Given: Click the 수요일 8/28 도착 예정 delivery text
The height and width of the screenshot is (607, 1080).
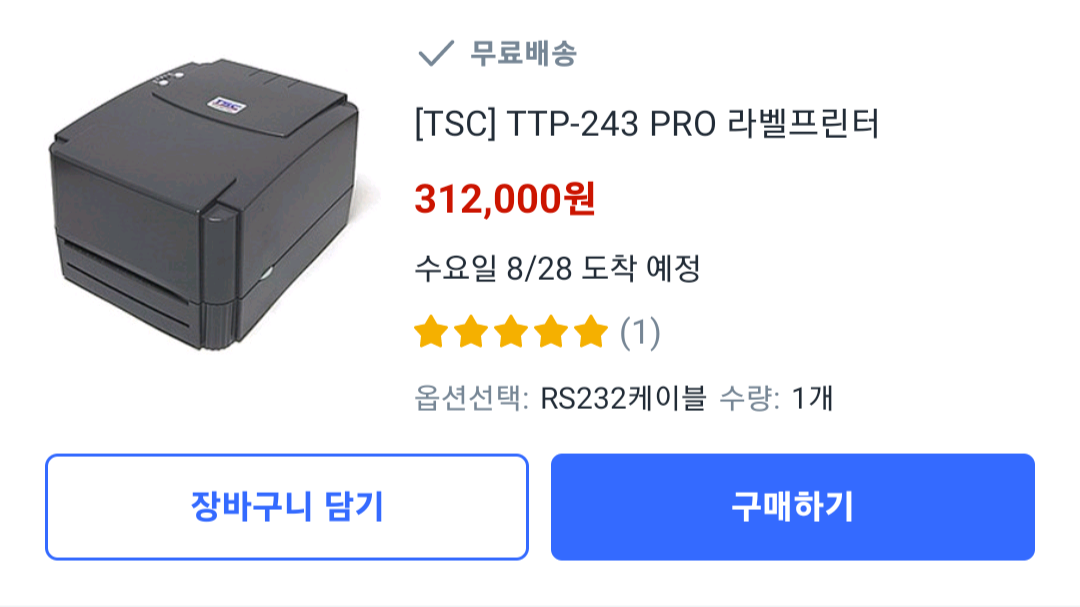Looking at the screenshot, I should (x=557, y=268).
